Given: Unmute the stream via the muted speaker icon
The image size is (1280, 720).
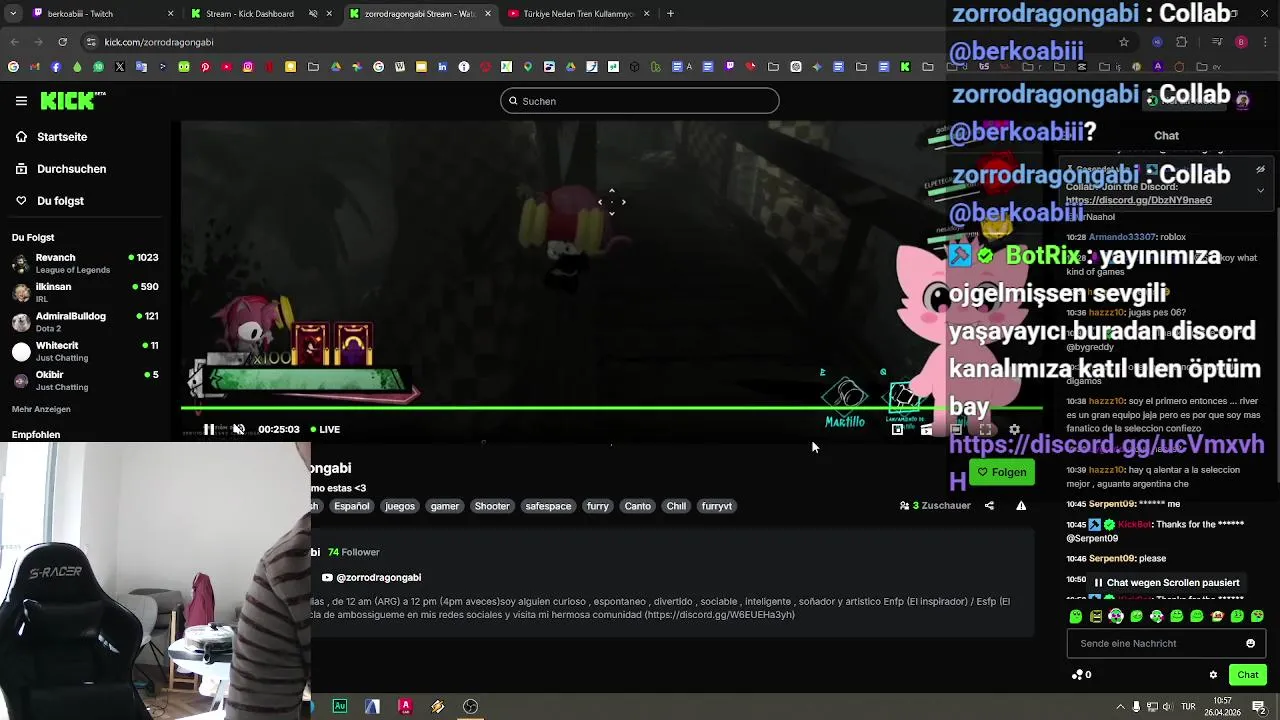Looking at the screenshot, I should 239,429.
